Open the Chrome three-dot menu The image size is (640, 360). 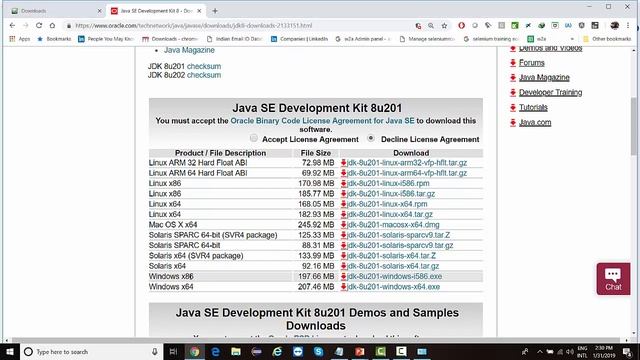(x=628, y=25)
